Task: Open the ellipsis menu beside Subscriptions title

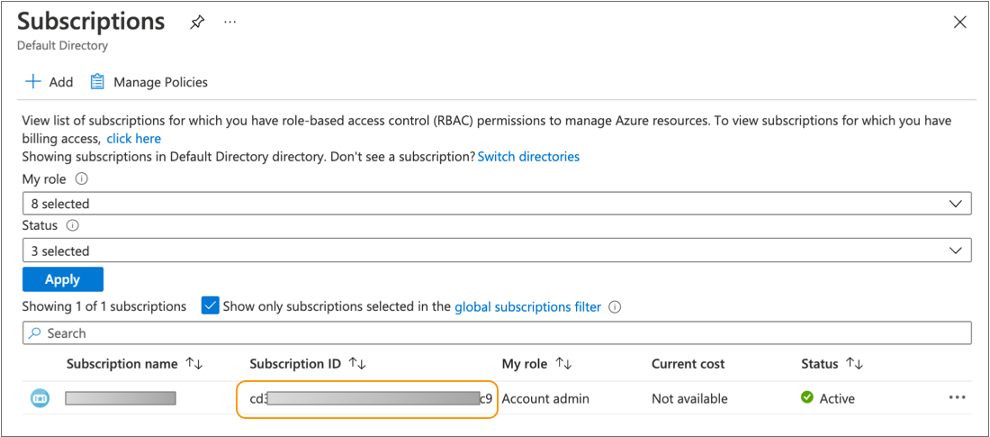Action: tap(230, 23)
